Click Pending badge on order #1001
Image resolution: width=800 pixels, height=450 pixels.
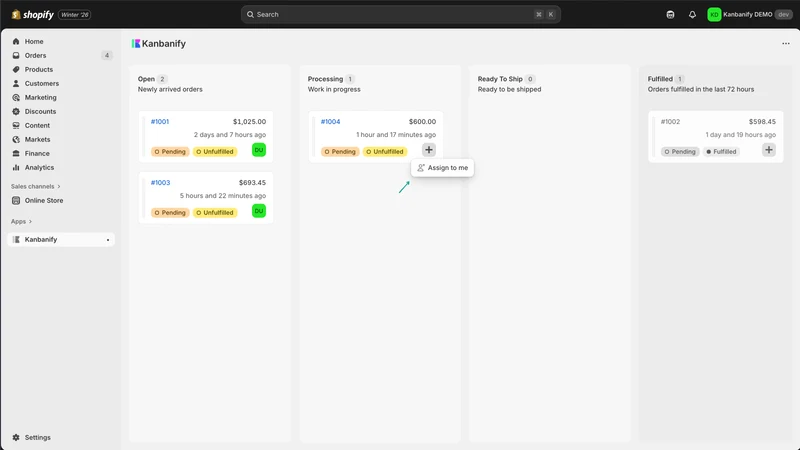170,152
